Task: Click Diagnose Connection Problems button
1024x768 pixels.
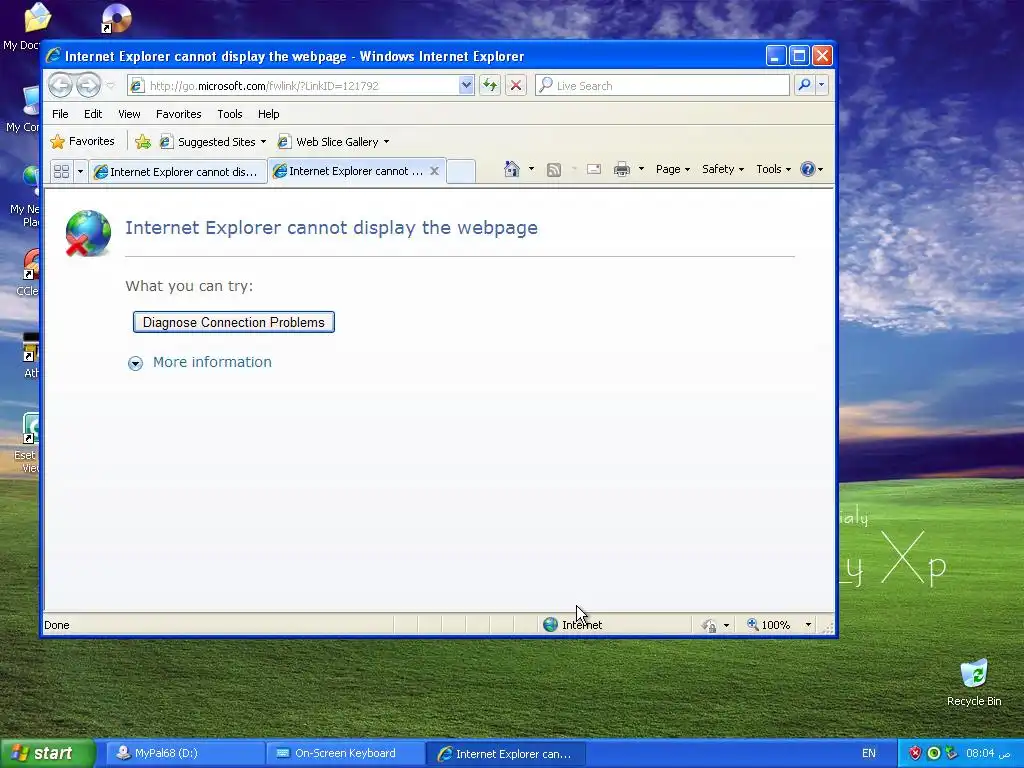Action: point(234,322)
